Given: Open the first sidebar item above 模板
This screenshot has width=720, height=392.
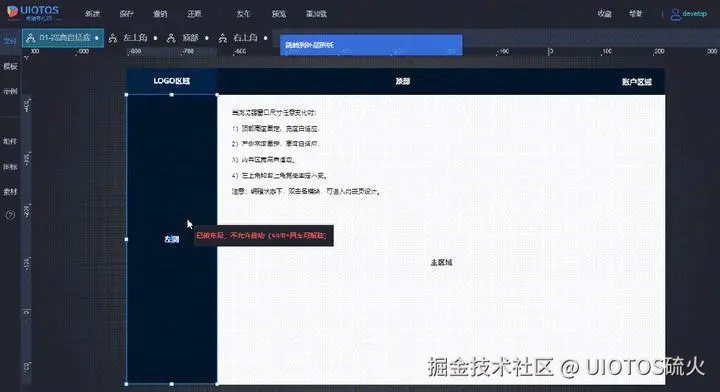Looking at the screenshot, I should pyautogui.click(x=10, y=41).
